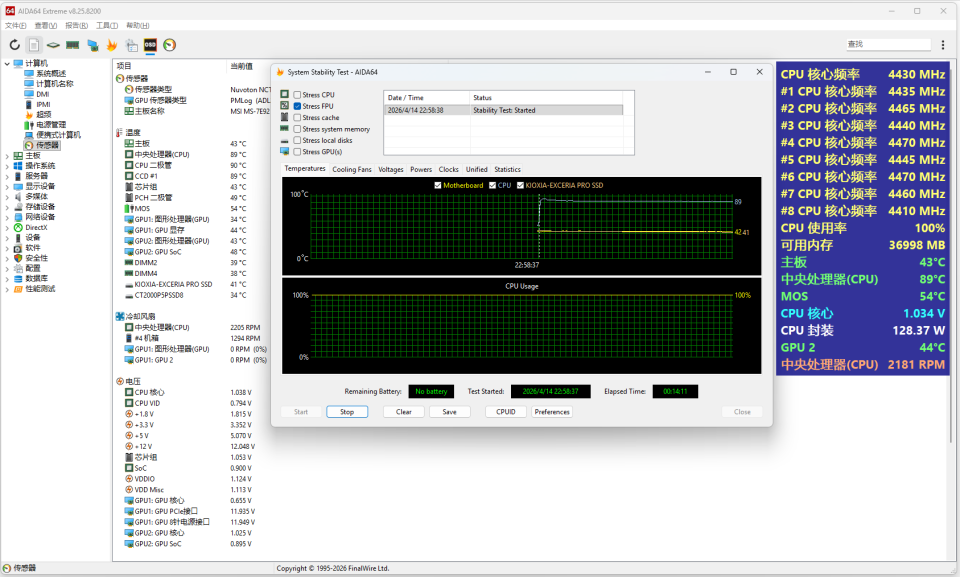Viewport: 960px width, 577px height.
Task: Open System Stability Test flame toolbar icon
Action: coord(111,45)
